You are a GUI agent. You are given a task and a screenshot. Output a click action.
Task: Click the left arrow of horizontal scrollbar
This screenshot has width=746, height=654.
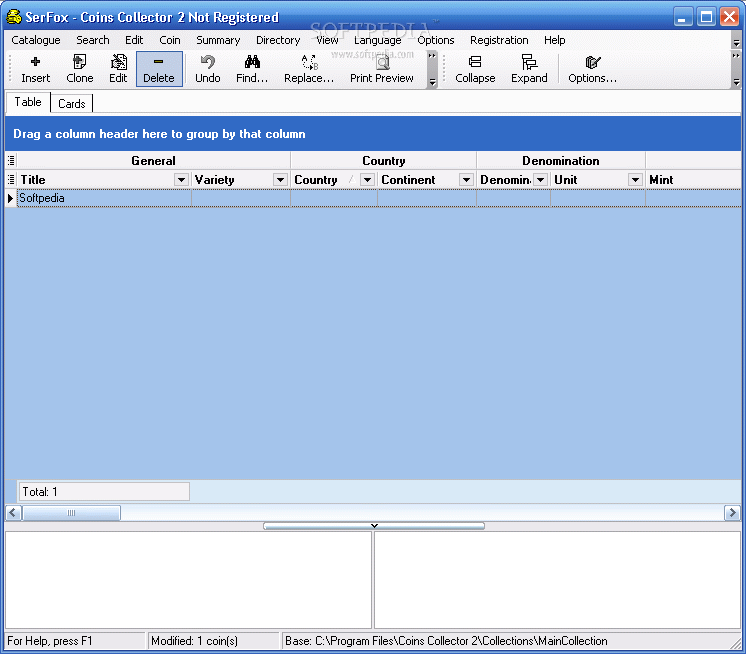13,513
